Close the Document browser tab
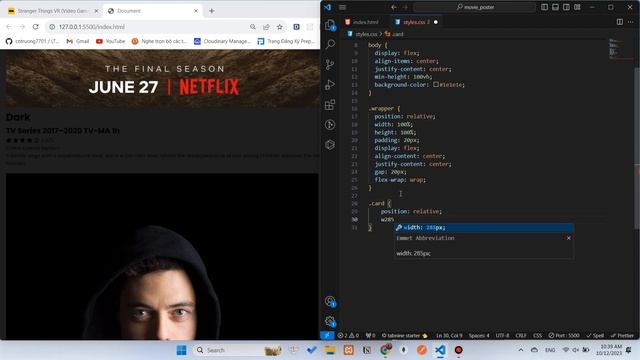Screen dimensions: 640x360 (x=196, y=11)
